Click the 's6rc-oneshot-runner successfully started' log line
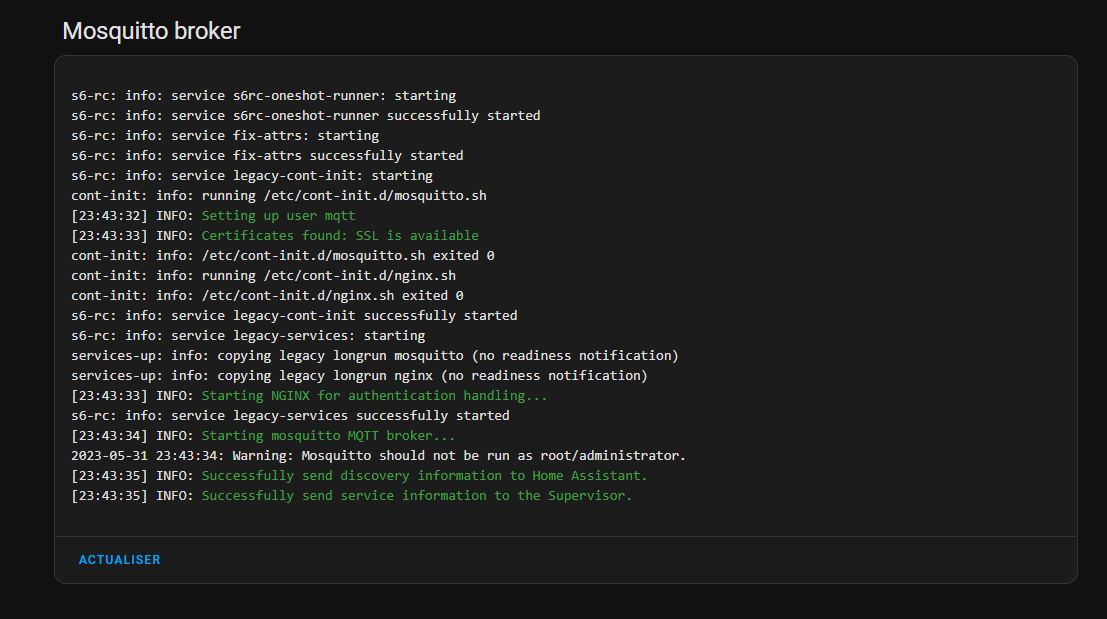Image resolution: width=1107 pixels, height=619 pixels. [305, 116]
